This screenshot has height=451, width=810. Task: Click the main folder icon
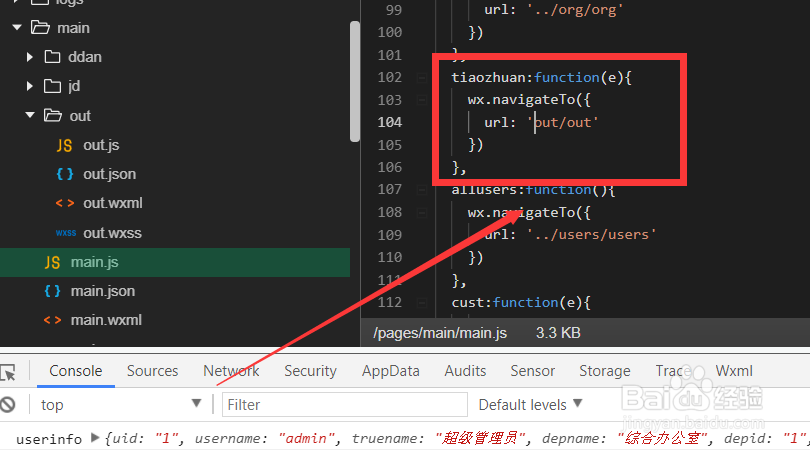(40, 27)
